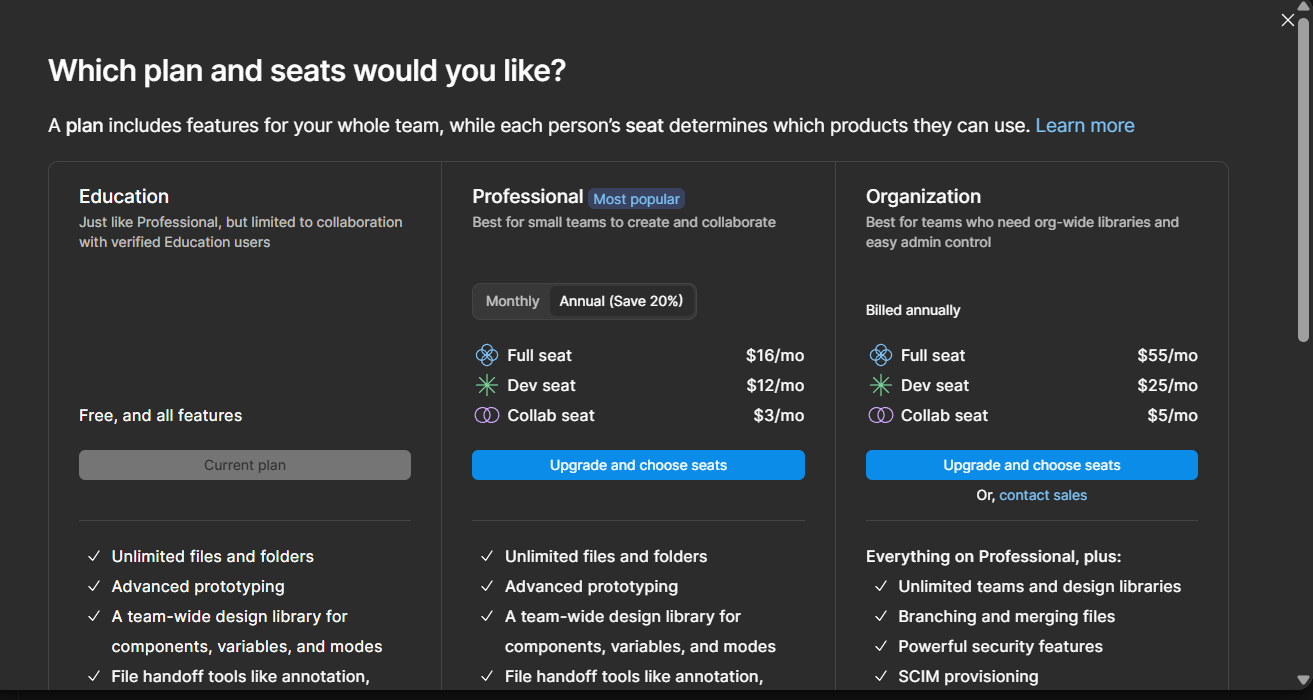
Task: Click the Full seat icon under Organization
Action: (880, 355)
